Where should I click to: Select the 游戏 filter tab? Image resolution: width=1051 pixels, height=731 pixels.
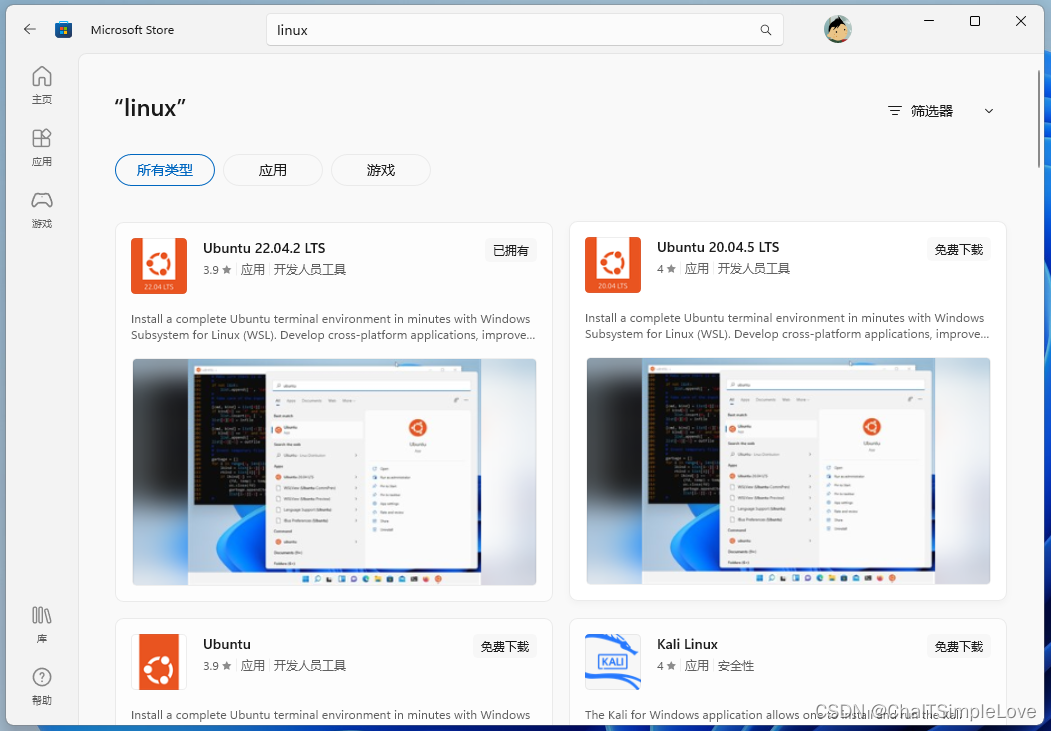380,170
